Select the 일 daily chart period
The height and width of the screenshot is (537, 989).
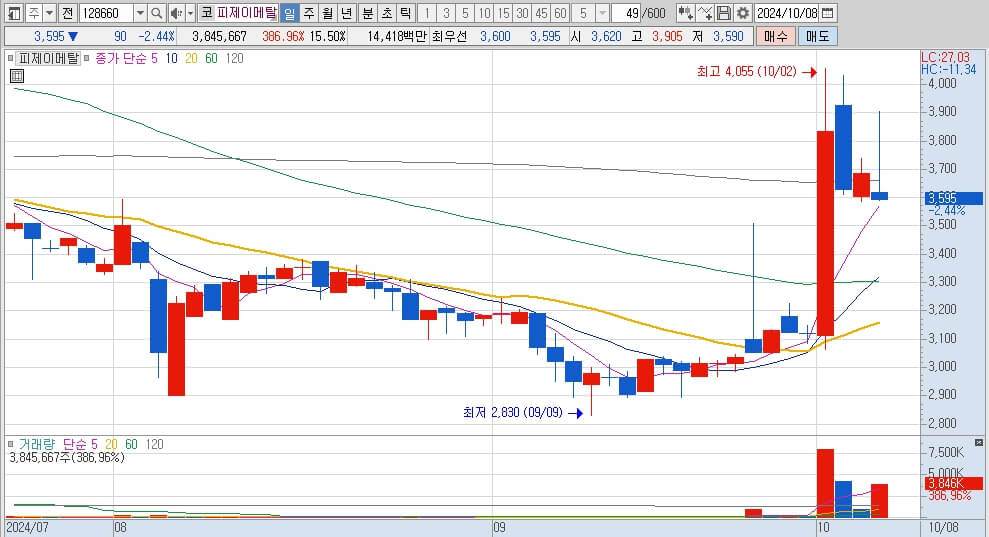tap(290, 13)
